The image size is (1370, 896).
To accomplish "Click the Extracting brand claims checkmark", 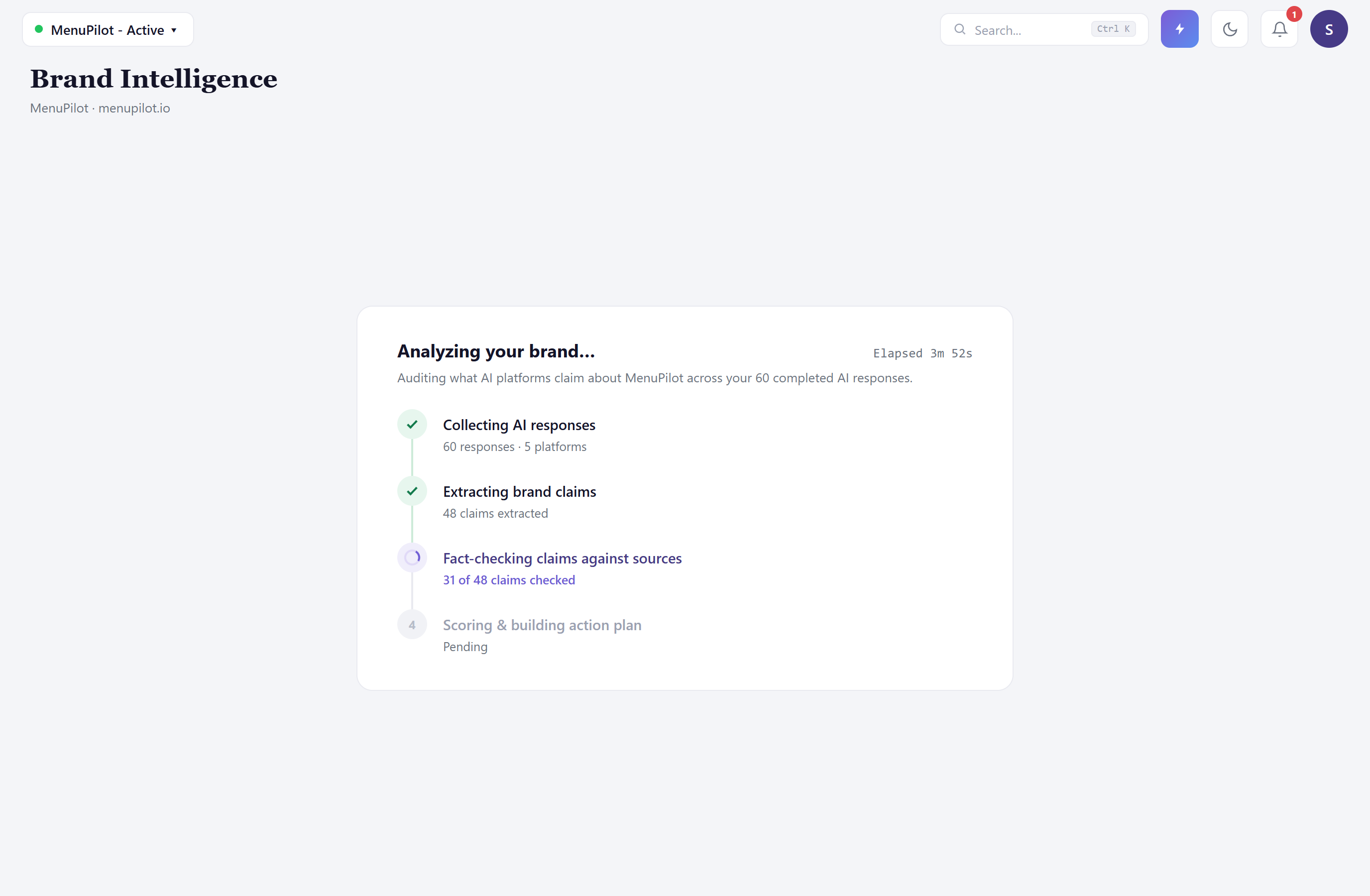I will tap(412, 491).
